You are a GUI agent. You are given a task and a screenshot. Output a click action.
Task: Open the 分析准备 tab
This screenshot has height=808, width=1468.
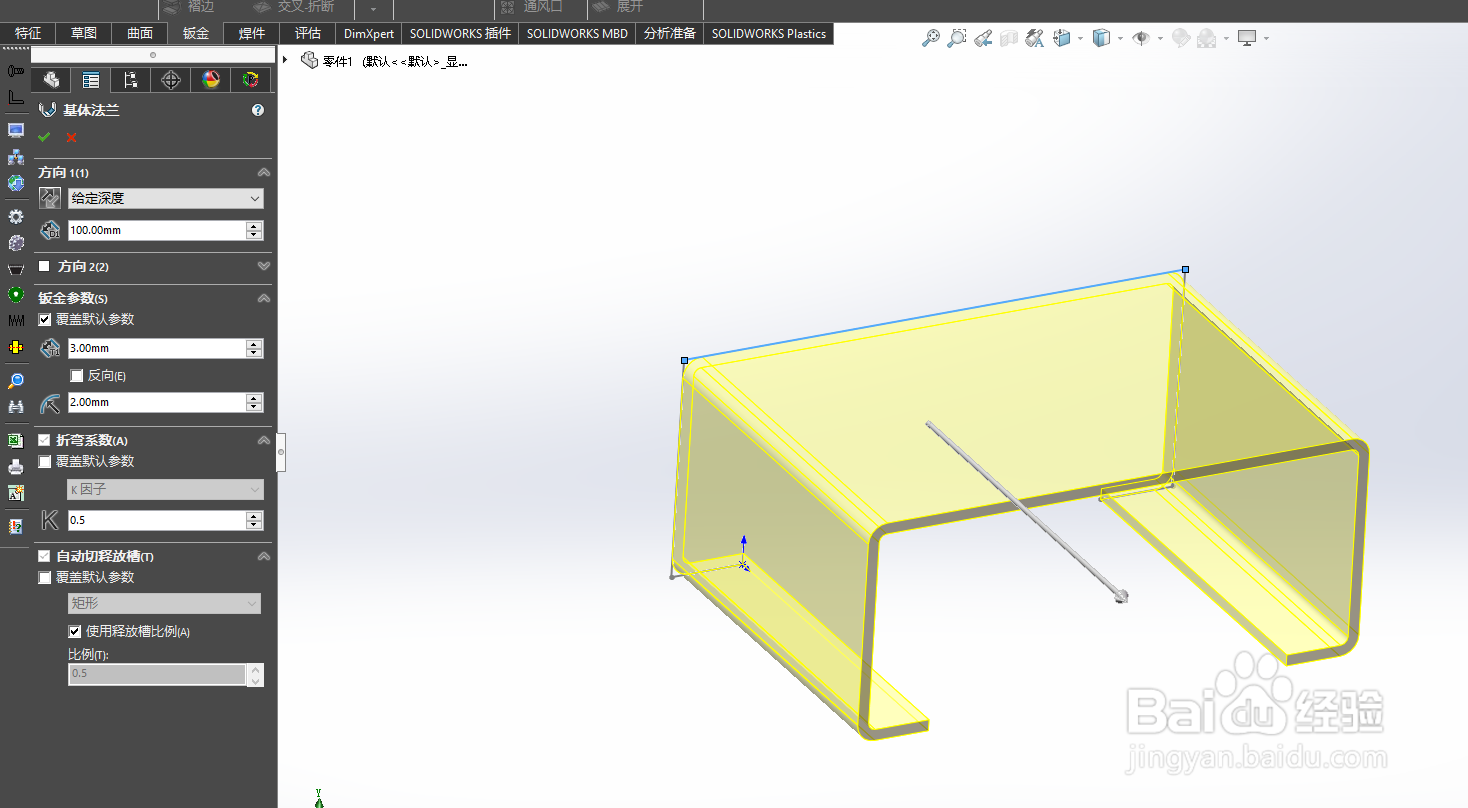pos(670,33)
